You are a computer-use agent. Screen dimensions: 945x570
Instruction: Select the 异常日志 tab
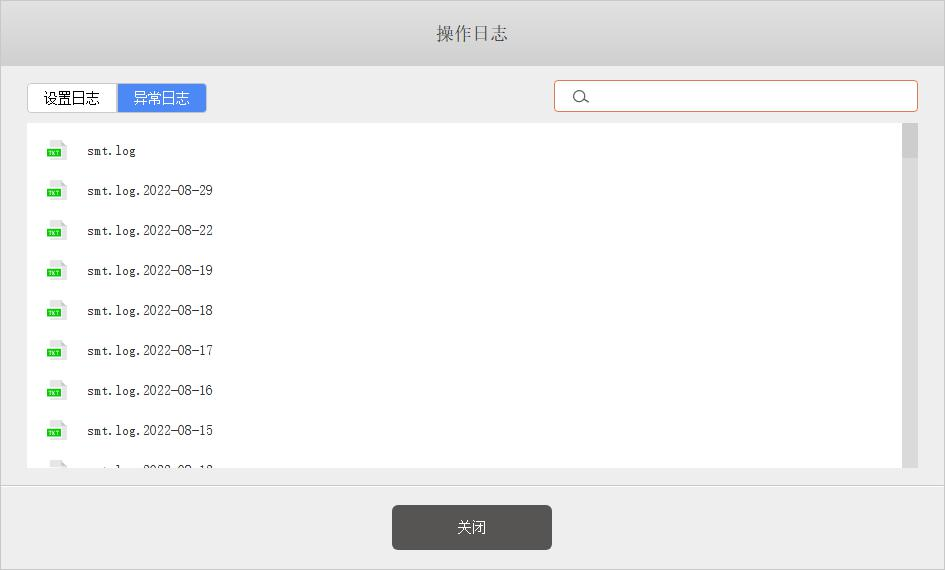(162, 98)
